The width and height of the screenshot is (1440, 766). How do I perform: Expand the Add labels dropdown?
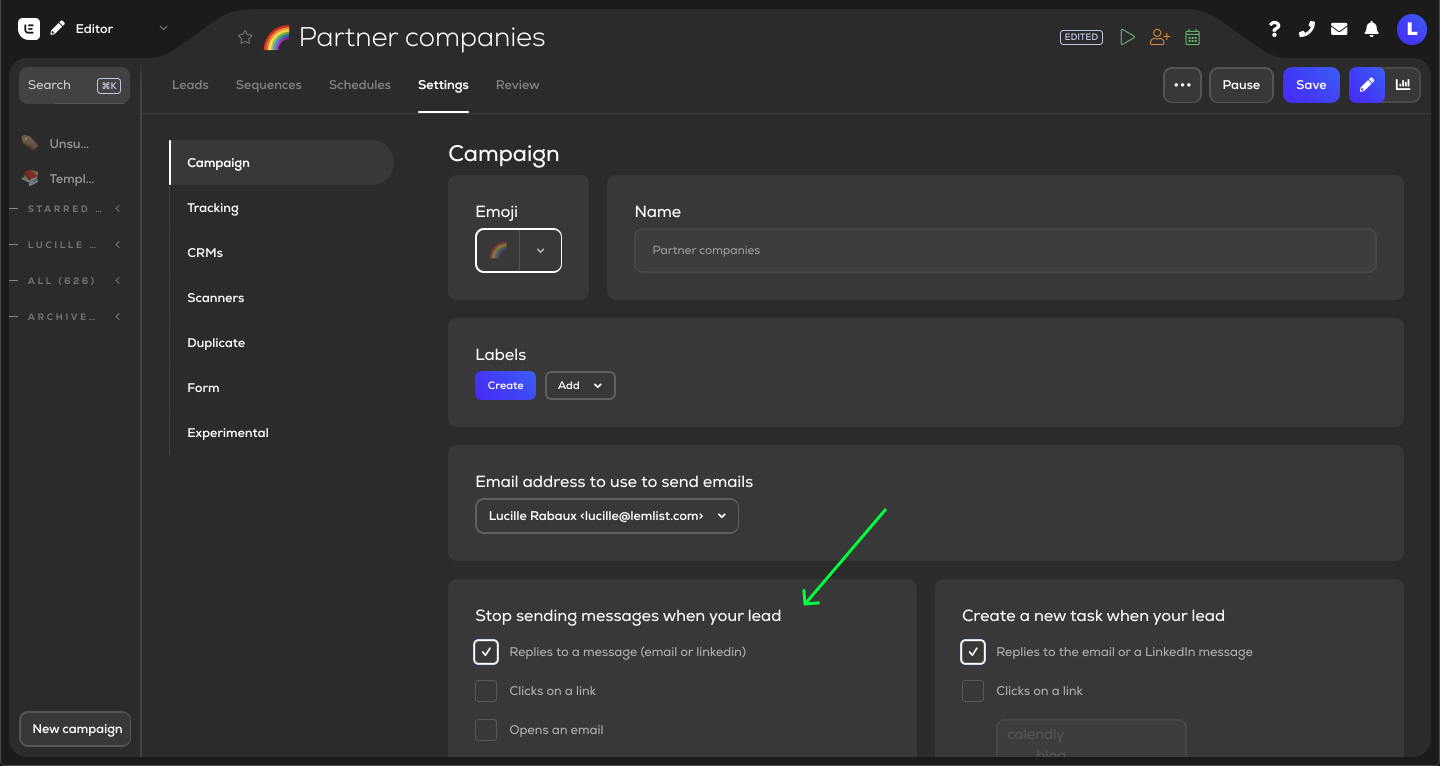(x=580, y=386)
